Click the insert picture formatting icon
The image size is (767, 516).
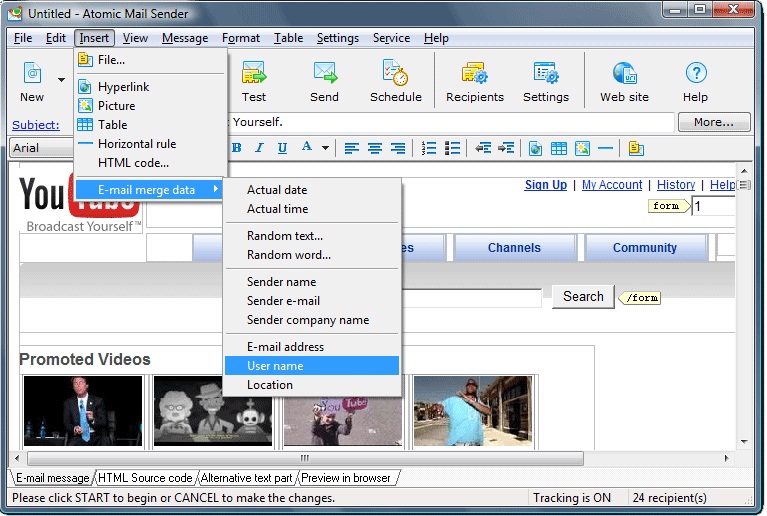(582, 148)
